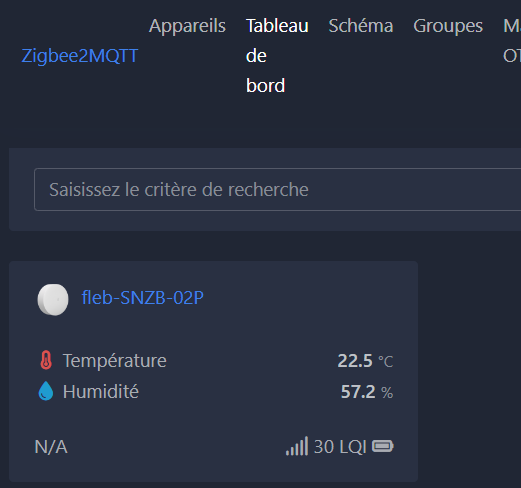Click the signal strength bars icon
The image size is (521, 488).
coord(297,446)
